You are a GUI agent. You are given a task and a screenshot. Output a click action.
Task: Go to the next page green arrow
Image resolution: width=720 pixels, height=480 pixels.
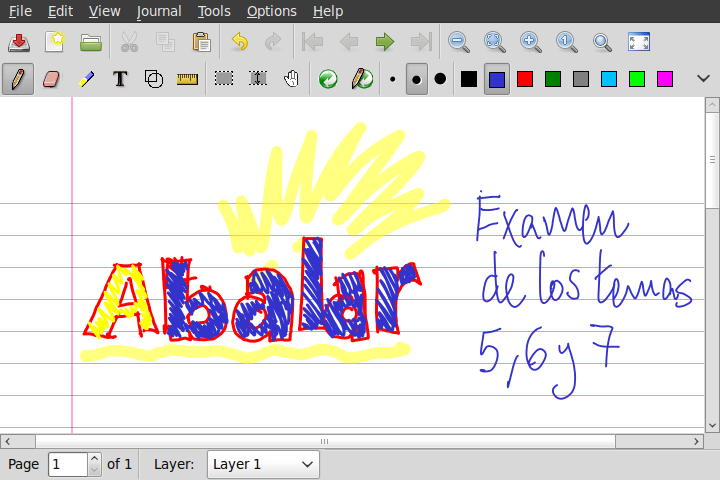click(385, 42)
